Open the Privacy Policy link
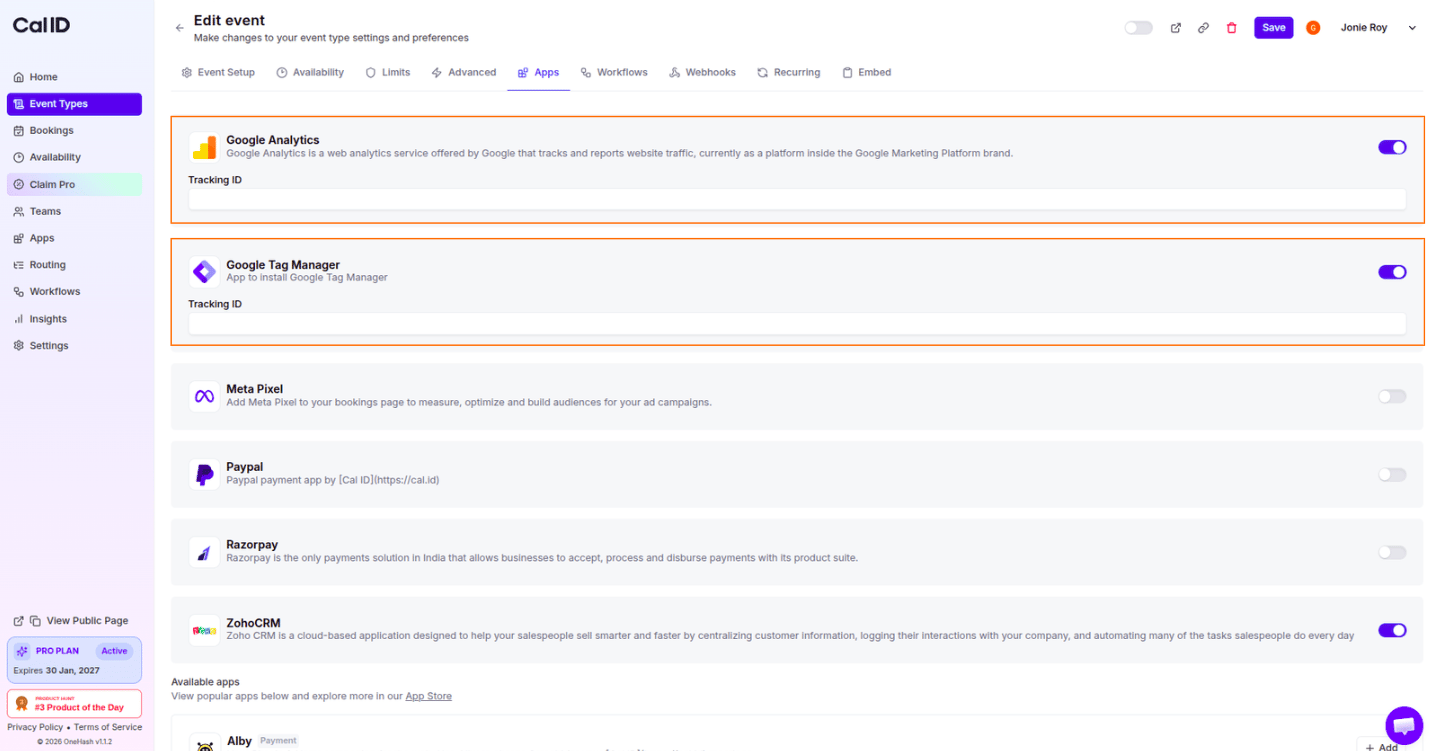The image size is (1432, 751). tap(35, 727)
